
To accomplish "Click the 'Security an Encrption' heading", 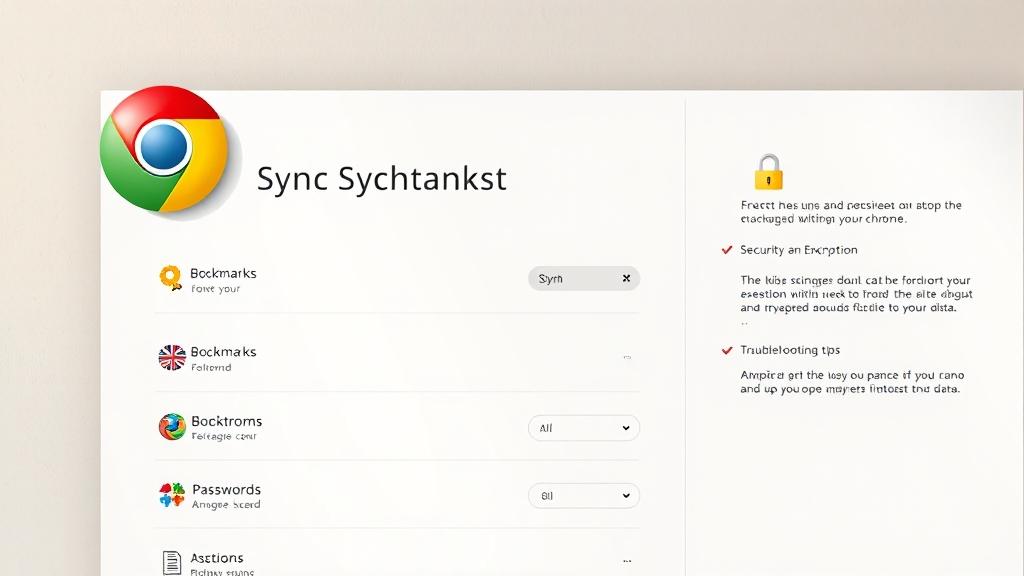I will click(799, 249).
